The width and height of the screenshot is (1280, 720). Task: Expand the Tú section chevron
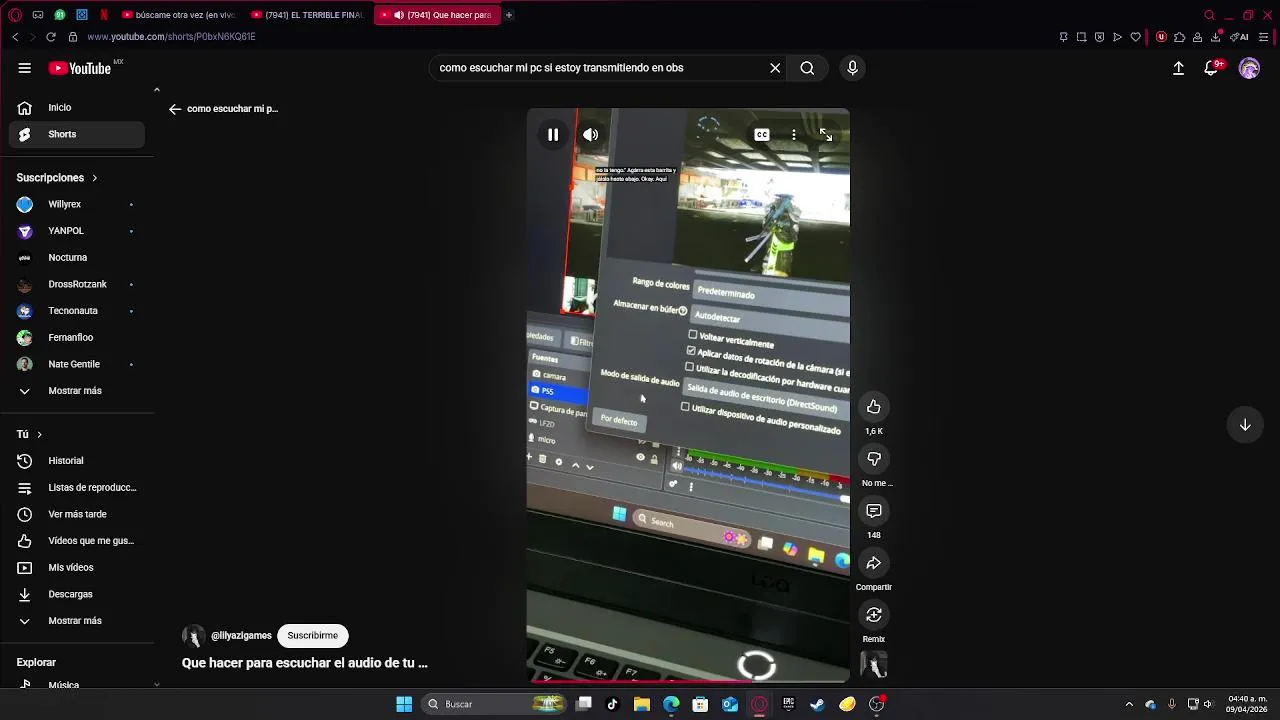[x=39, y=435]
